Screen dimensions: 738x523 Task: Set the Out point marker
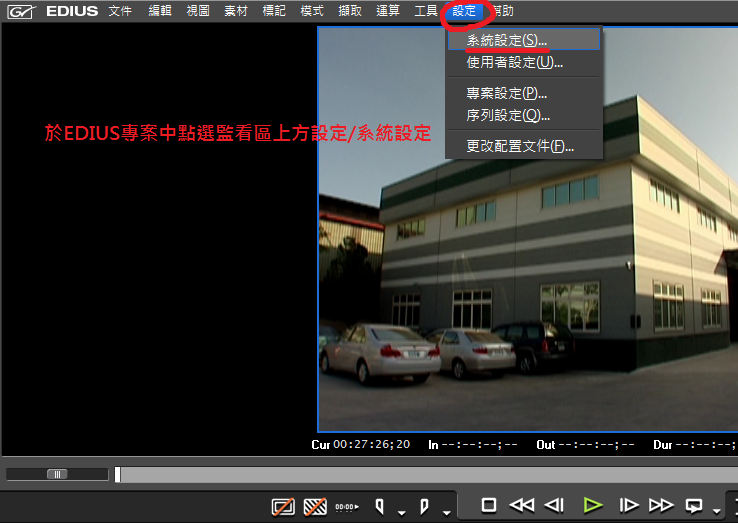[424, 507]
